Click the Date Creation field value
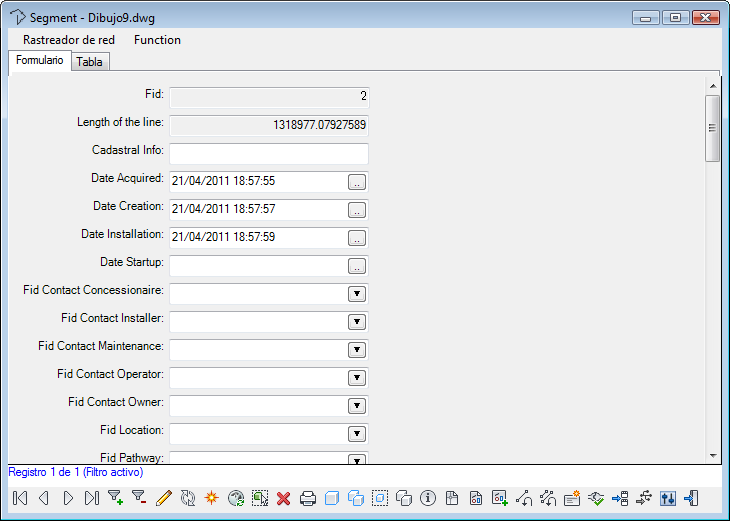Viewport: 730px width, 521px height. [x=223, y=209]
